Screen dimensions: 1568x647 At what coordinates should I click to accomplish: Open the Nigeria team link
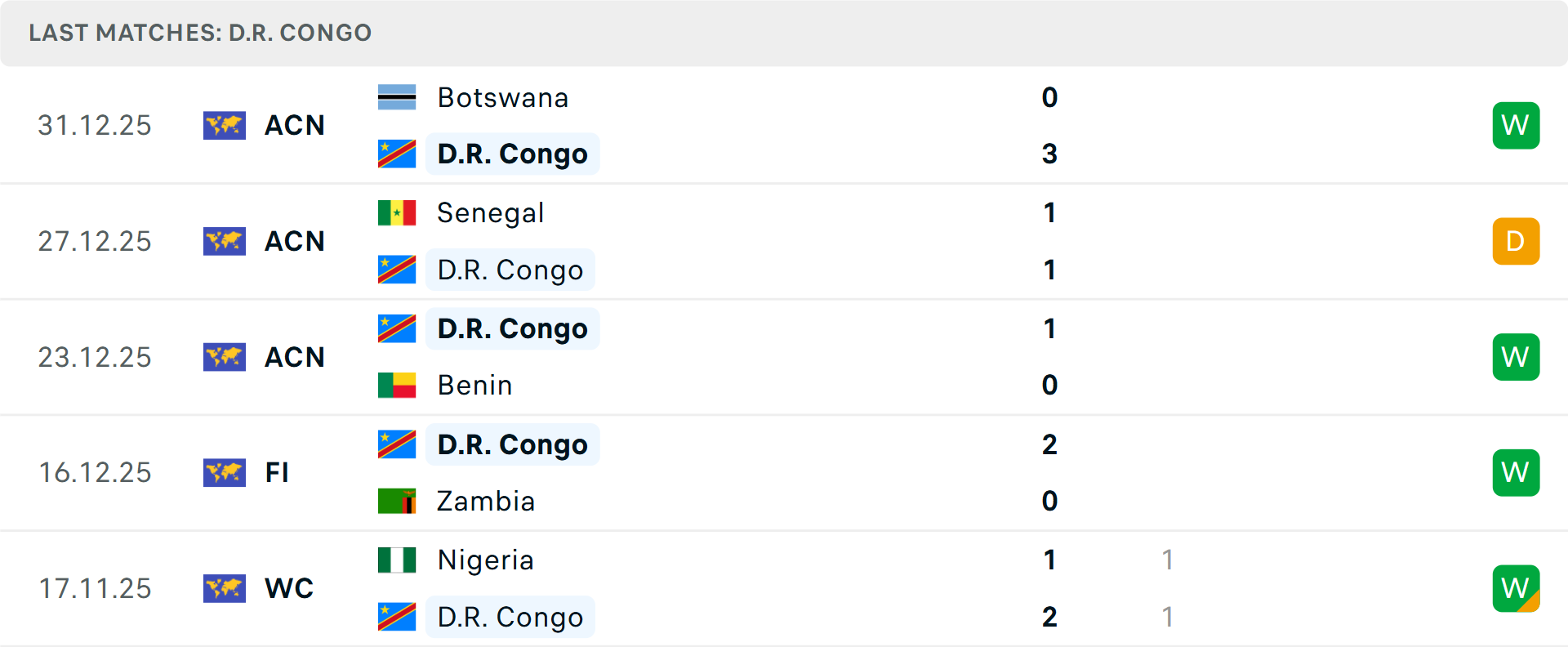(485, 560)
